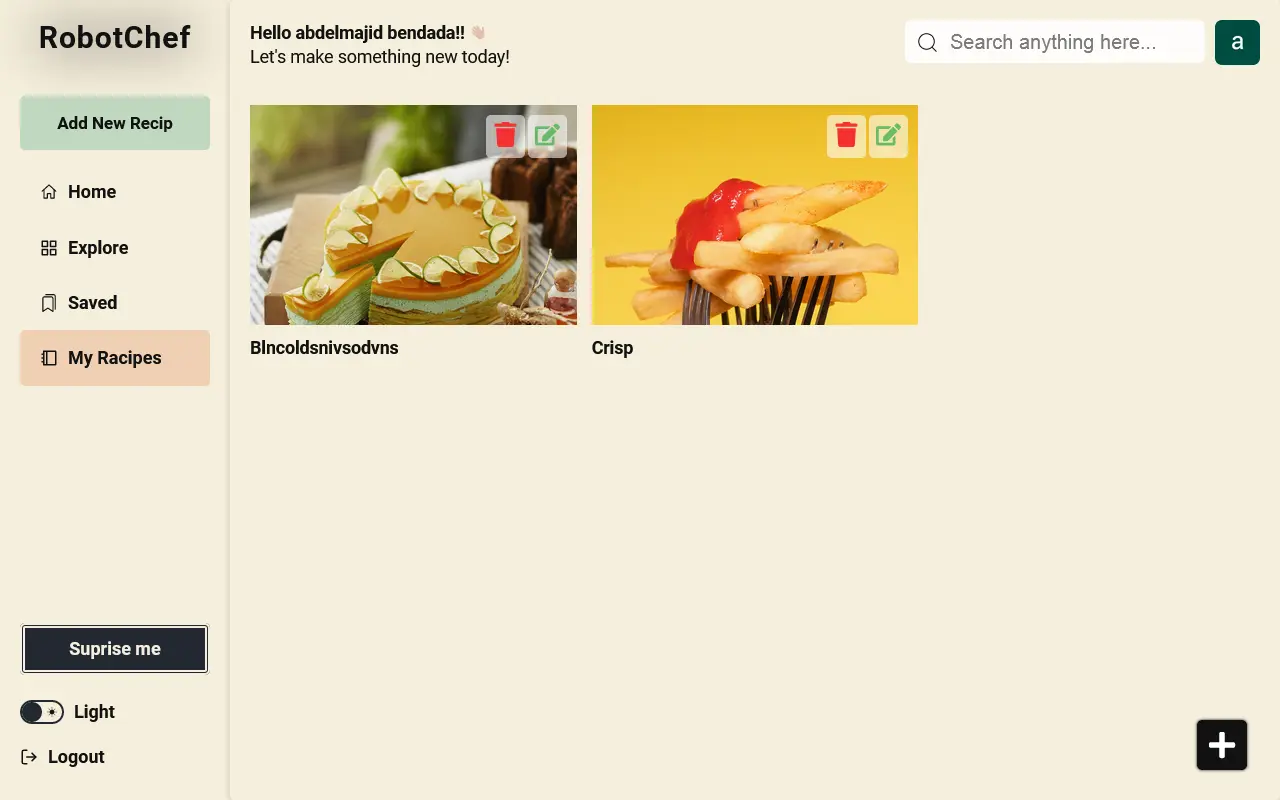Click the Saved bookmark icon

click(48, 303)
